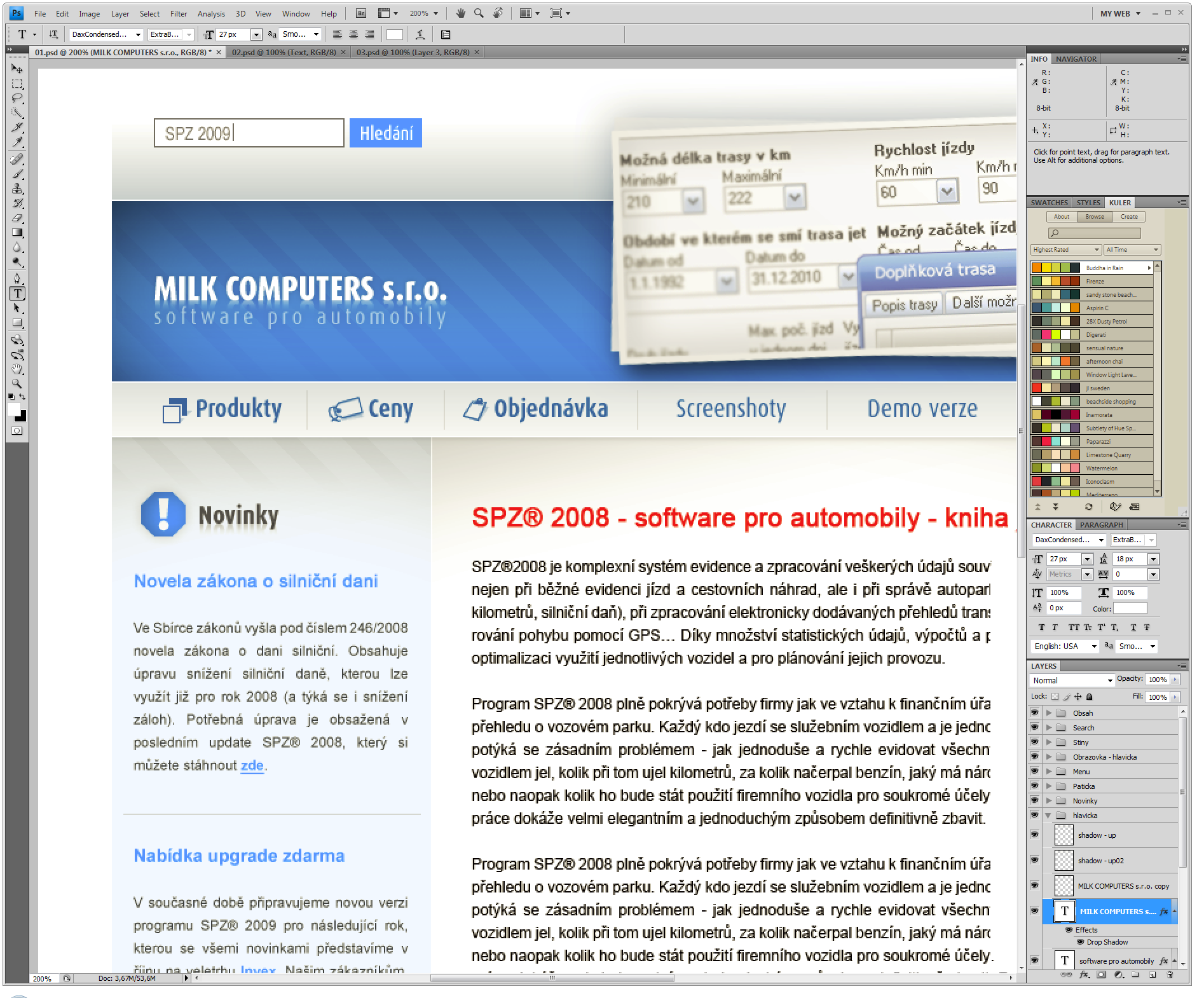Image resolution: width=1204 pixels, height=998 pixels.
Task: Select the Healing Brush tool
Action: tap(17, 159)
